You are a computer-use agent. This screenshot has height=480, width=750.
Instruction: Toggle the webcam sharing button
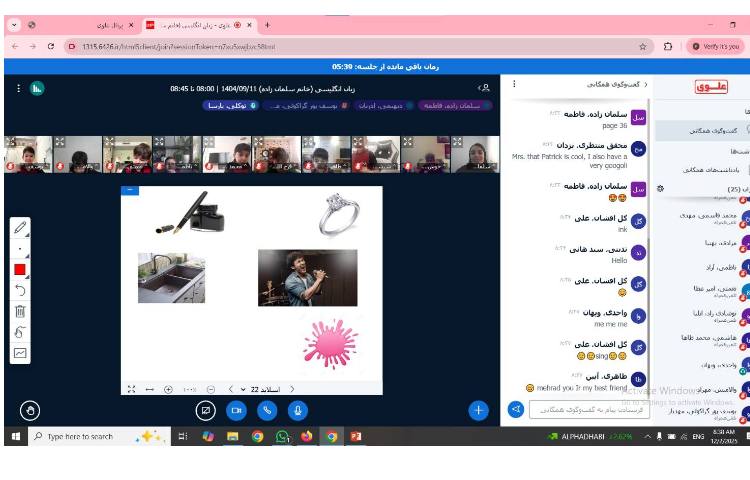(237, 410)
